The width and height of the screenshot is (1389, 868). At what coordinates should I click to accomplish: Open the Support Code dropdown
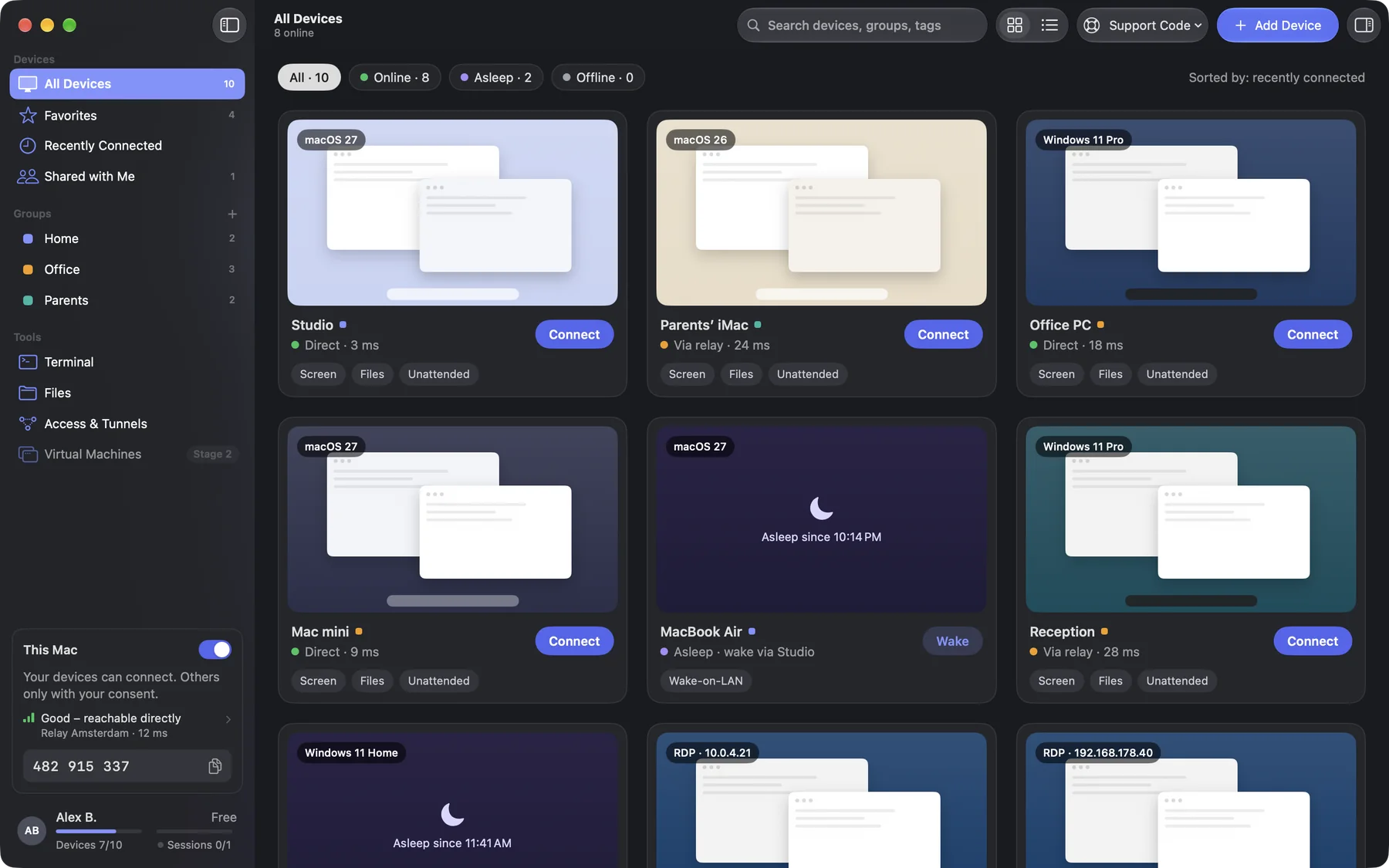[x=1142, y=25]
